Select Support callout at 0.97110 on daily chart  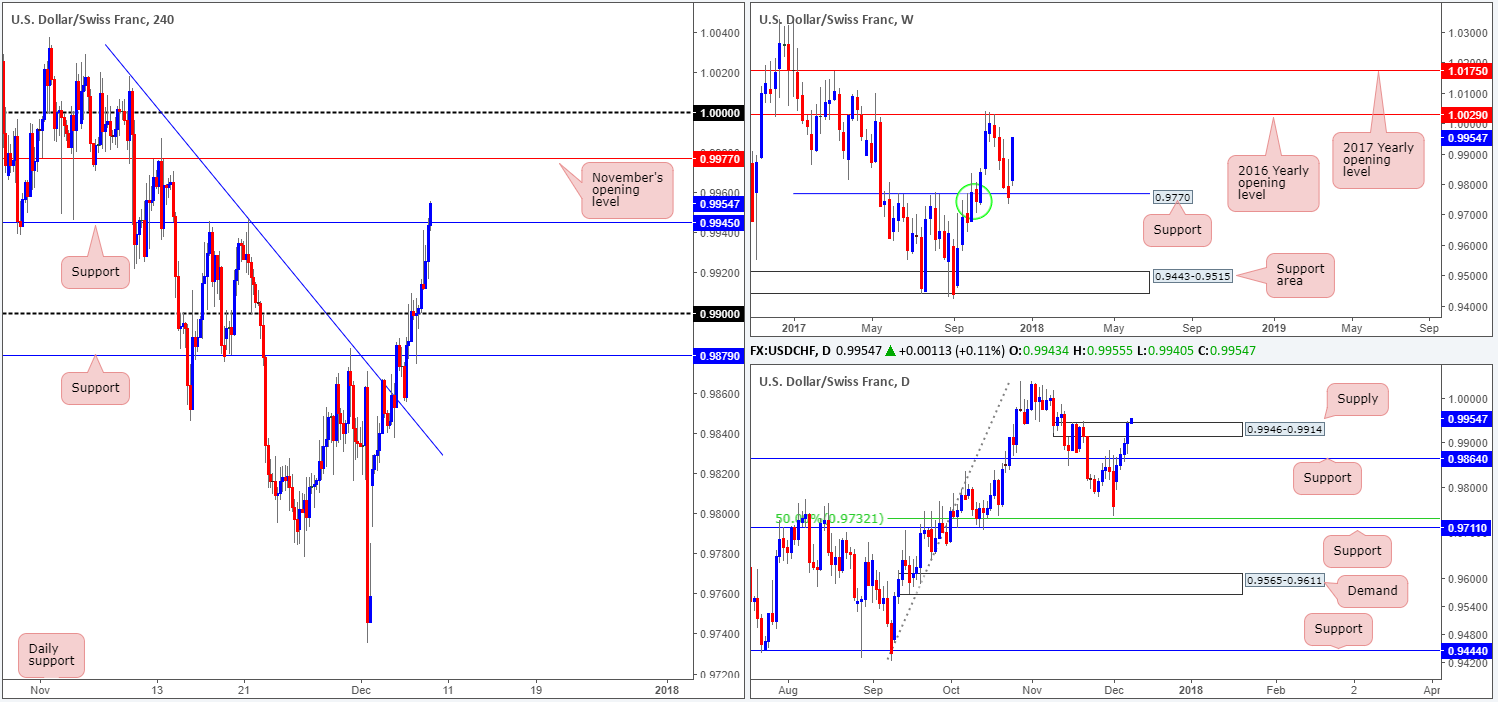(1357, 550)
